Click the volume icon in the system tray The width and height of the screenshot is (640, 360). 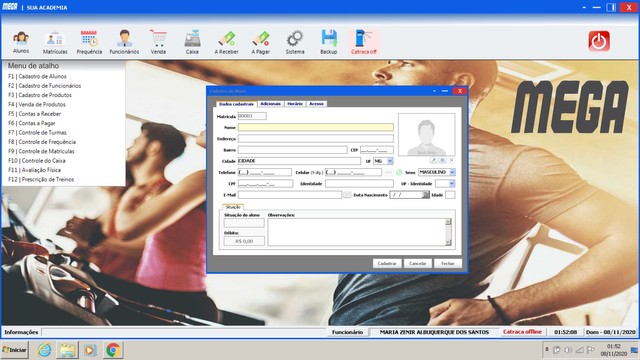(568, 350)
